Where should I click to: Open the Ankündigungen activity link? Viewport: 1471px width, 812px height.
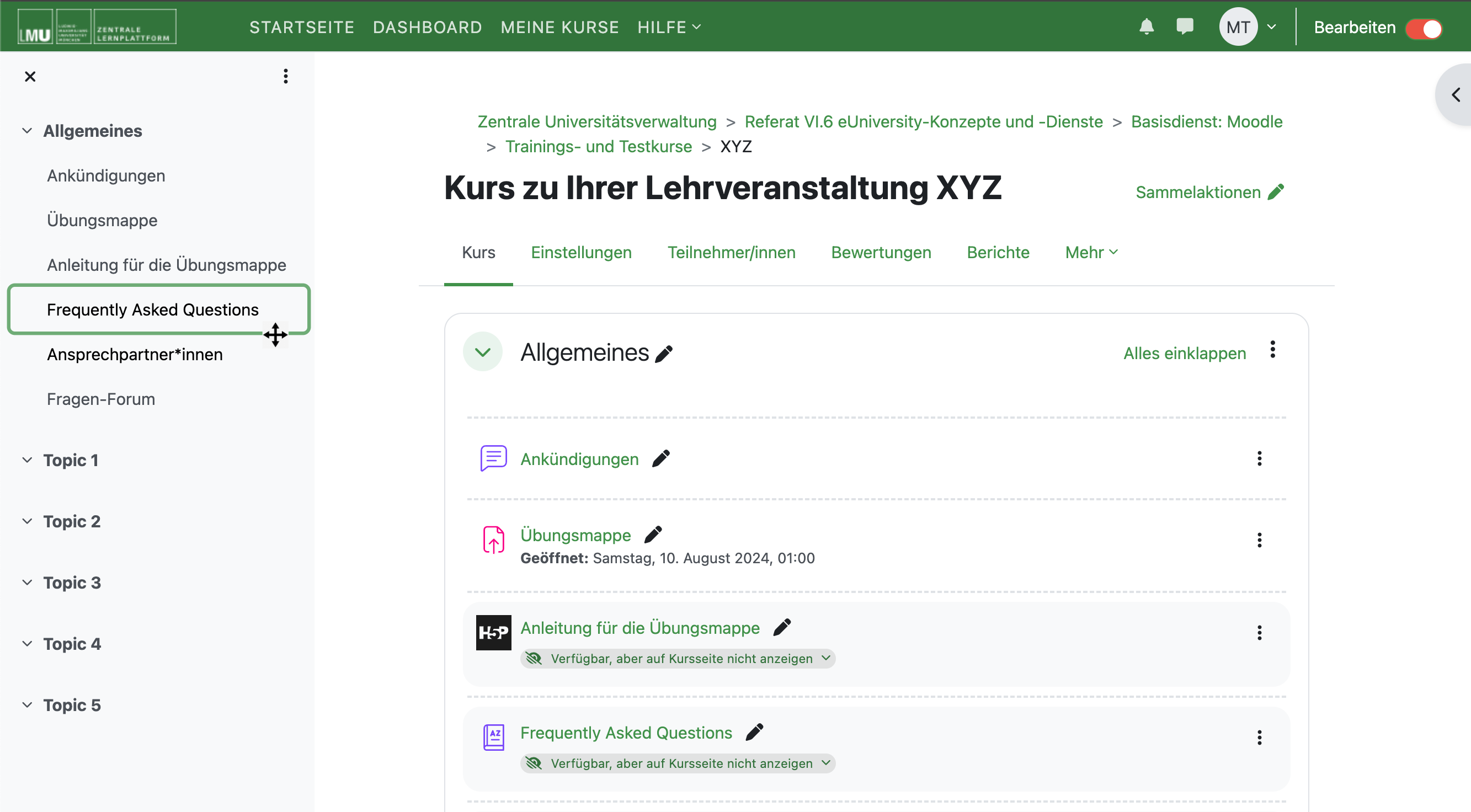click(x=579, y=459)
